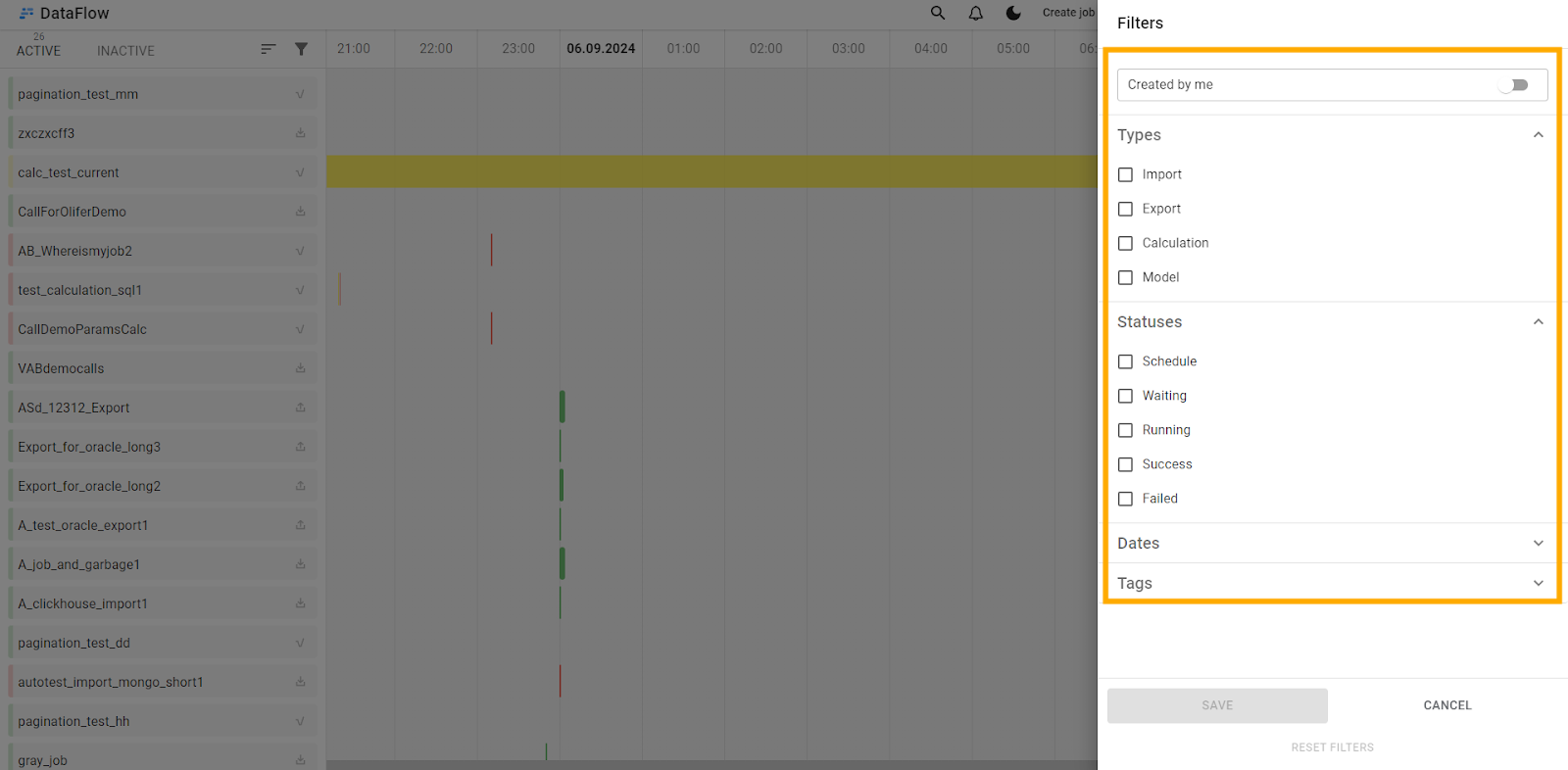Enable the Created by me switch
1568x770 pixels.
(x=1514, y=85)
